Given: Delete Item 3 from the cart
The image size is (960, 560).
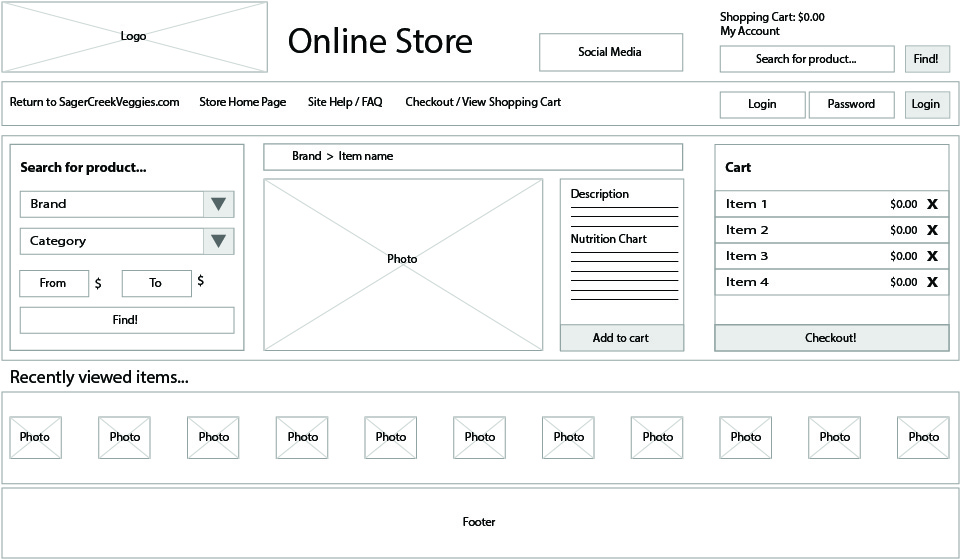Looking at the screenshot, I should [x=932, y=256].
